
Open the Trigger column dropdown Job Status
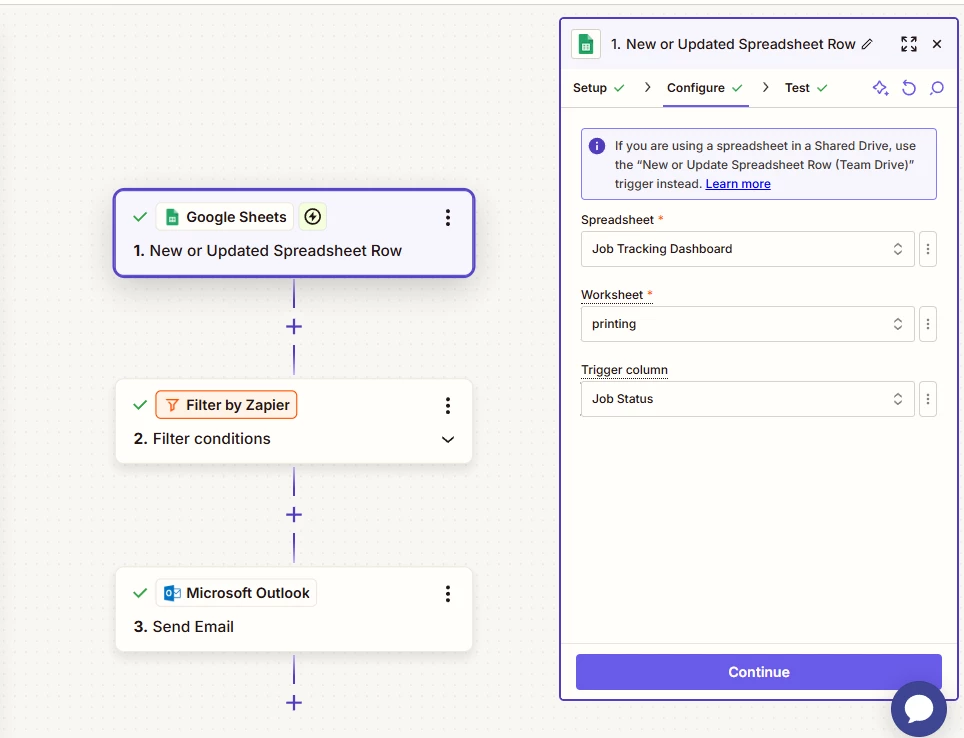point(748,399)
